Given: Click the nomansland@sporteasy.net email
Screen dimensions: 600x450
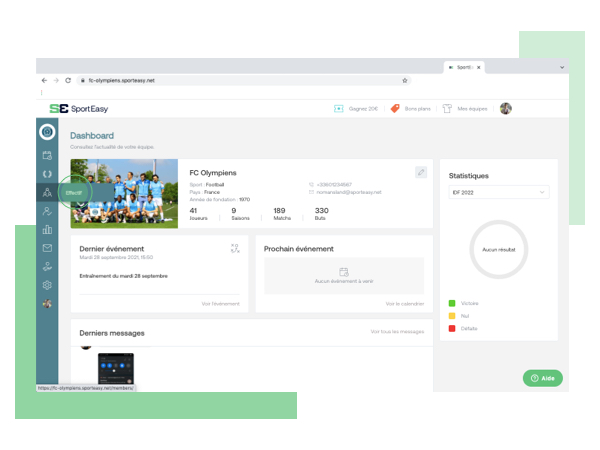Looking at the screenshot, I should tap(349, 192).
